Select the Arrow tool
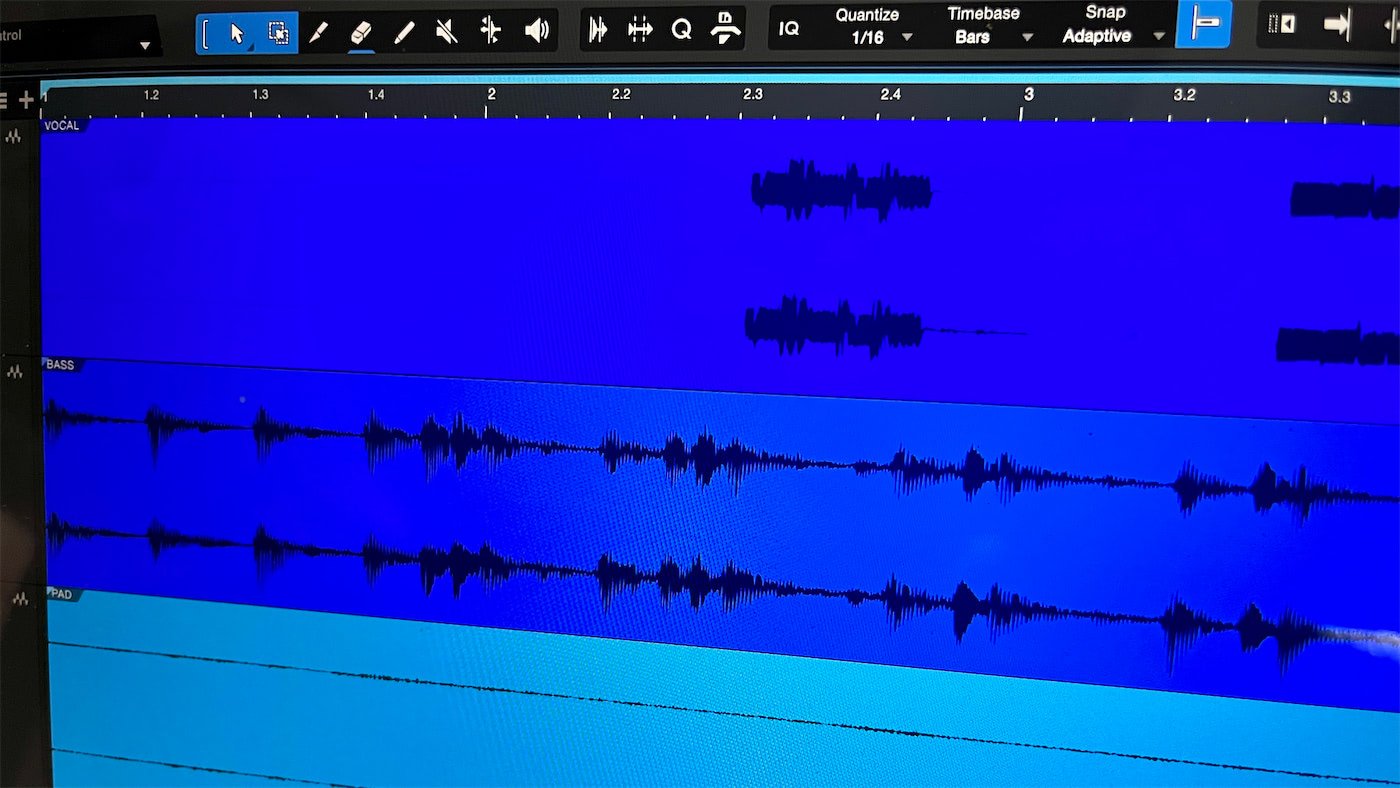 click(x=238, y=32)
